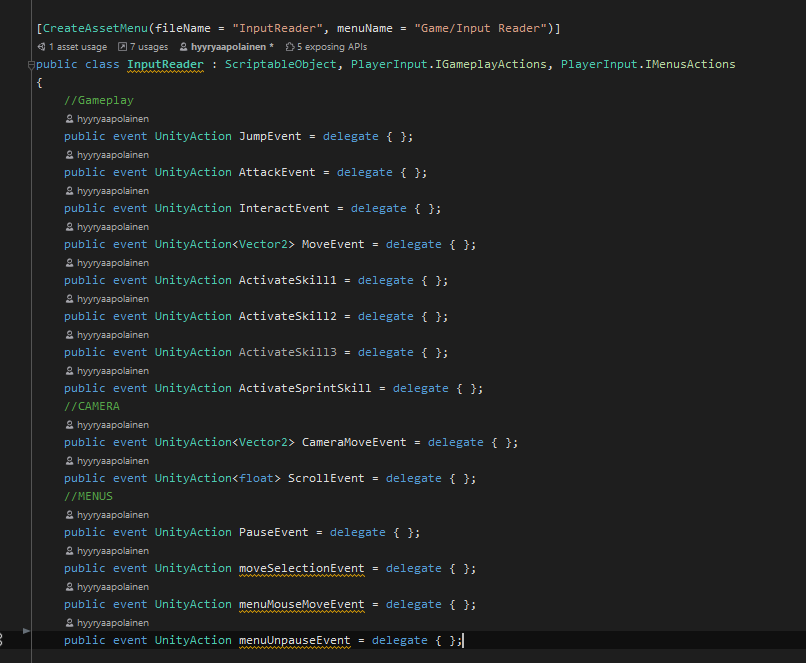
Task: Open the author lens for PauseEvent
Action: pos(107,514)
